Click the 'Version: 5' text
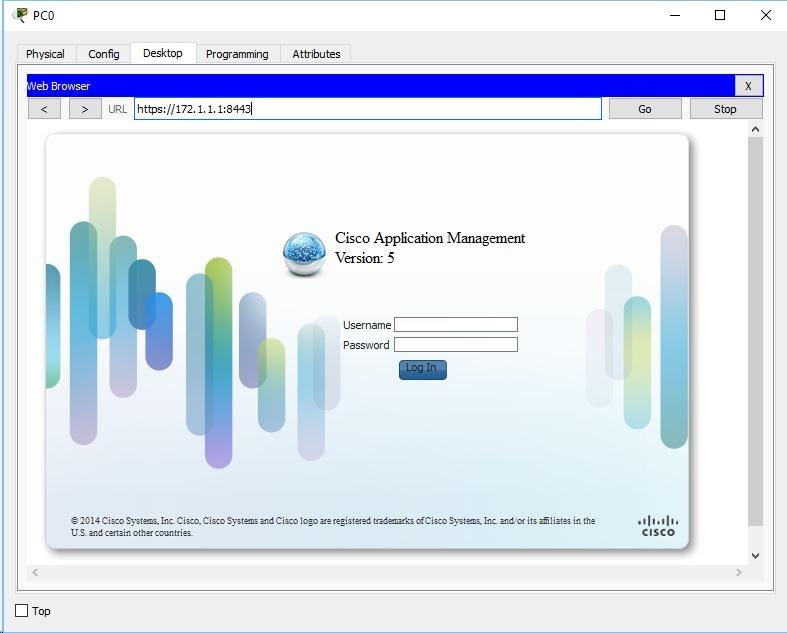 pos(364,258)
